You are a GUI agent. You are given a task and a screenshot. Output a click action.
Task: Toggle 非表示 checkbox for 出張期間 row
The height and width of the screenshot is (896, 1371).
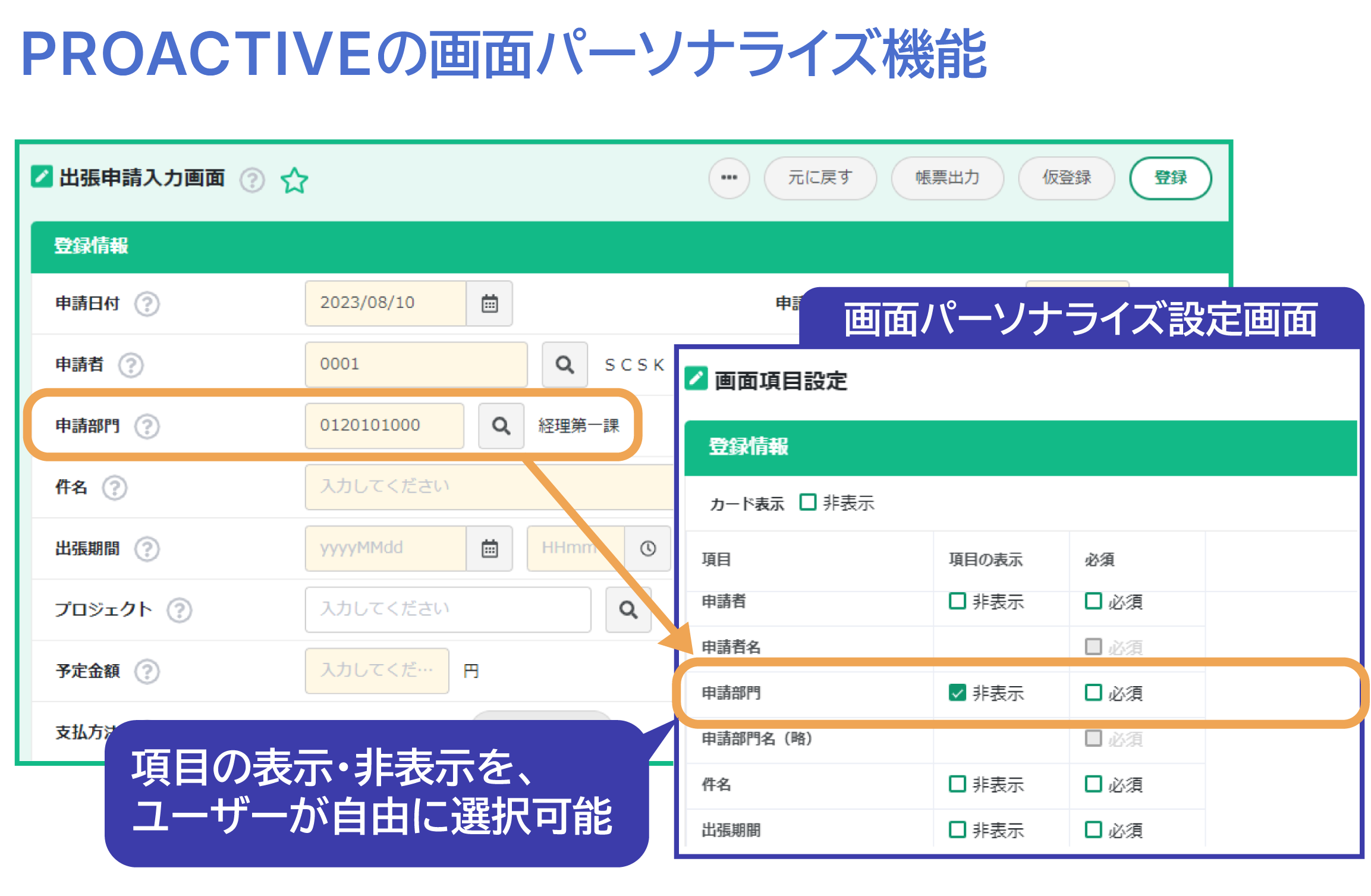coord(957,829)
